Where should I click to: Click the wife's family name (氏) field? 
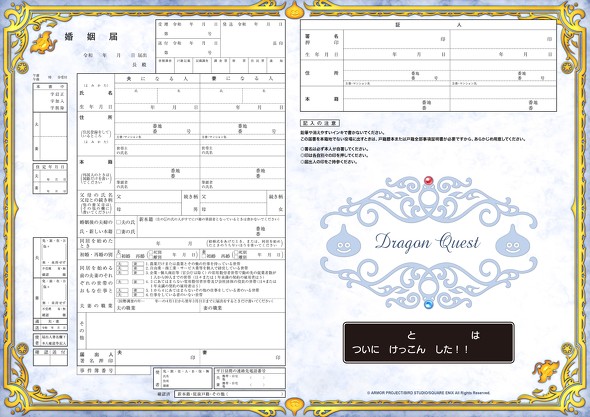click(221, 96)
